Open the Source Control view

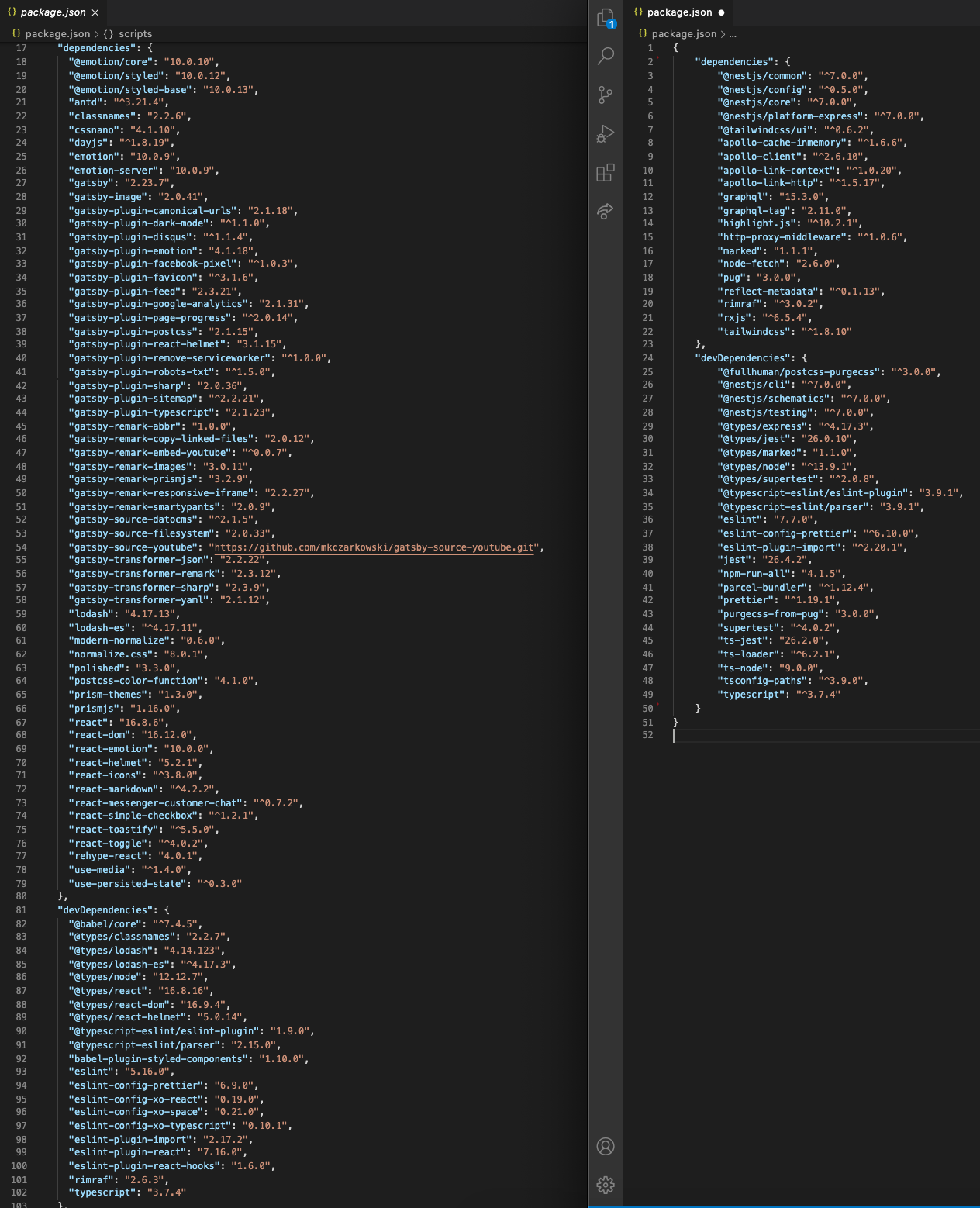point(606,95)
